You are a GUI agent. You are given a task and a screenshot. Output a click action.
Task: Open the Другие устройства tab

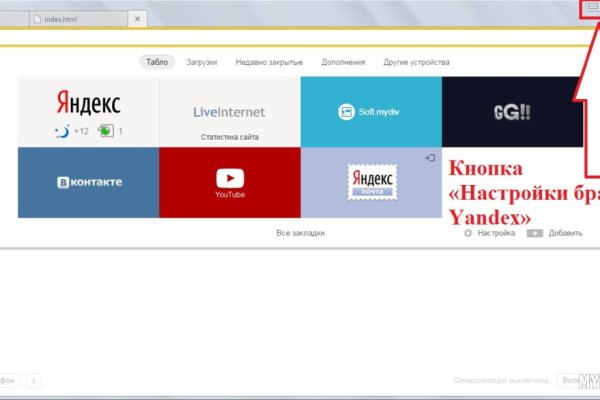coord(413,62)
